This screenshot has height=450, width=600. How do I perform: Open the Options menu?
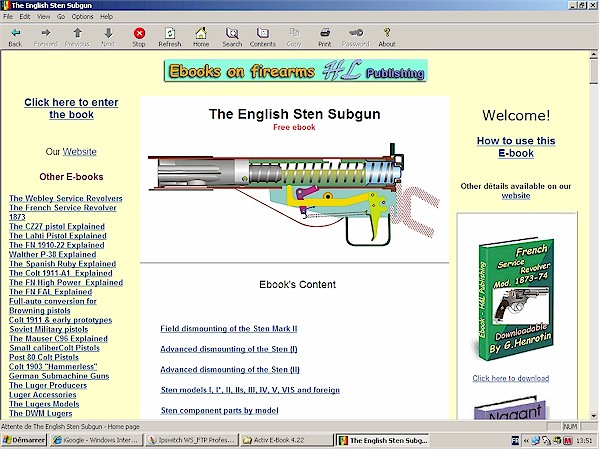tap(82, 16)
